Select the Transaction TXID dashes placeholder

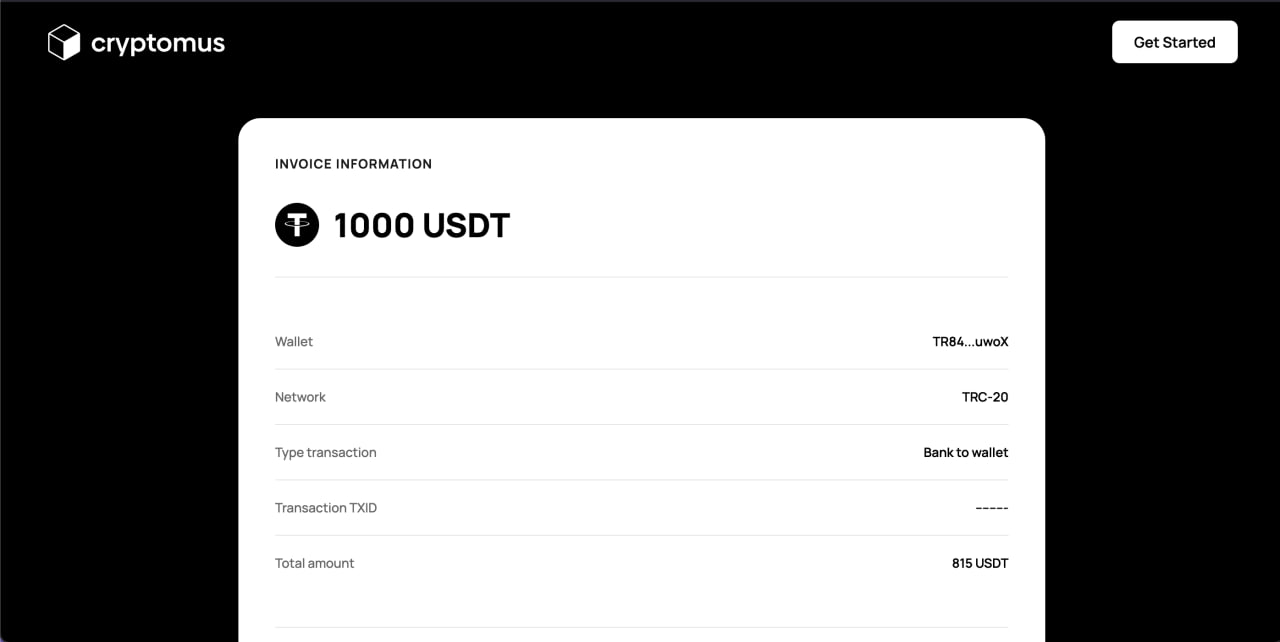(x=991, y=508)
